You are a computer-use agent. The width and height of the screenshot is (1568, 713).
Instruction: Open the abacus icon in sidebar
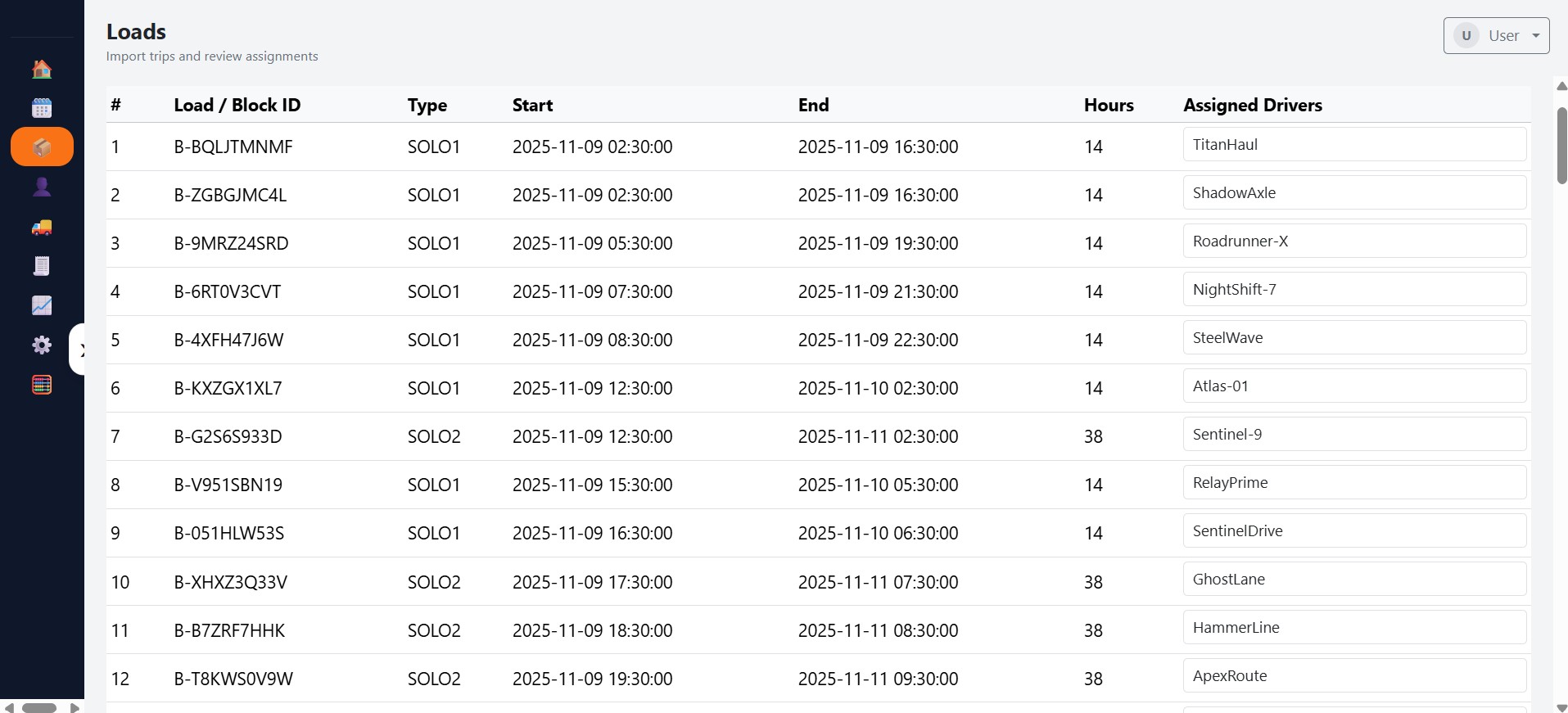[x=42, y=385]
